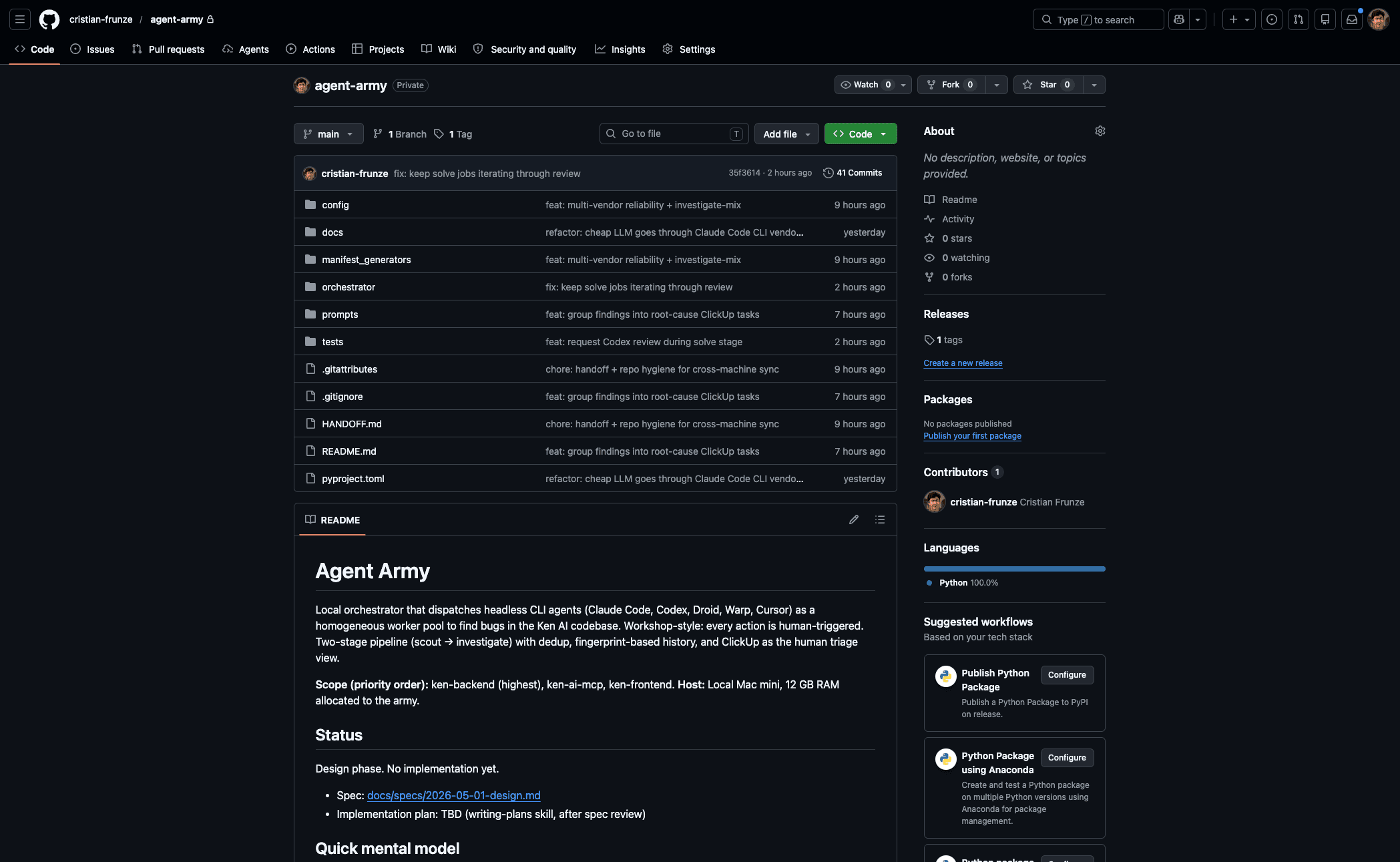This screenshot has height=862, width=1400.
Task: Click the cristian-frunze owner breadcrumb
Action: tap(101, 19)
